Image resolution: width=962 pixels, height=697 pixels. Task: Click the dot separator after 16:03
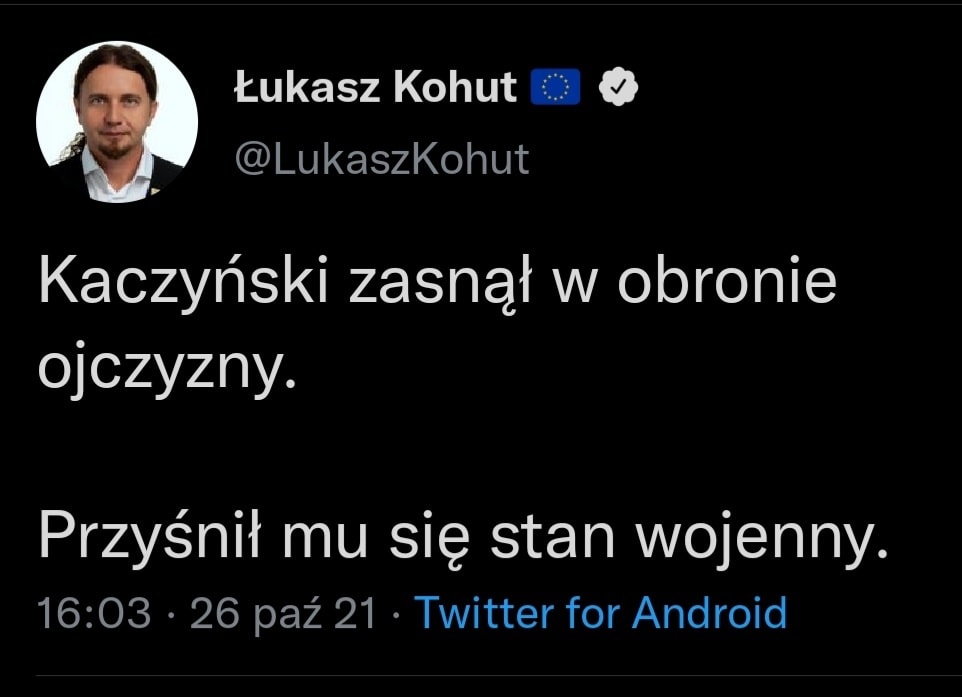pos(170,612)
